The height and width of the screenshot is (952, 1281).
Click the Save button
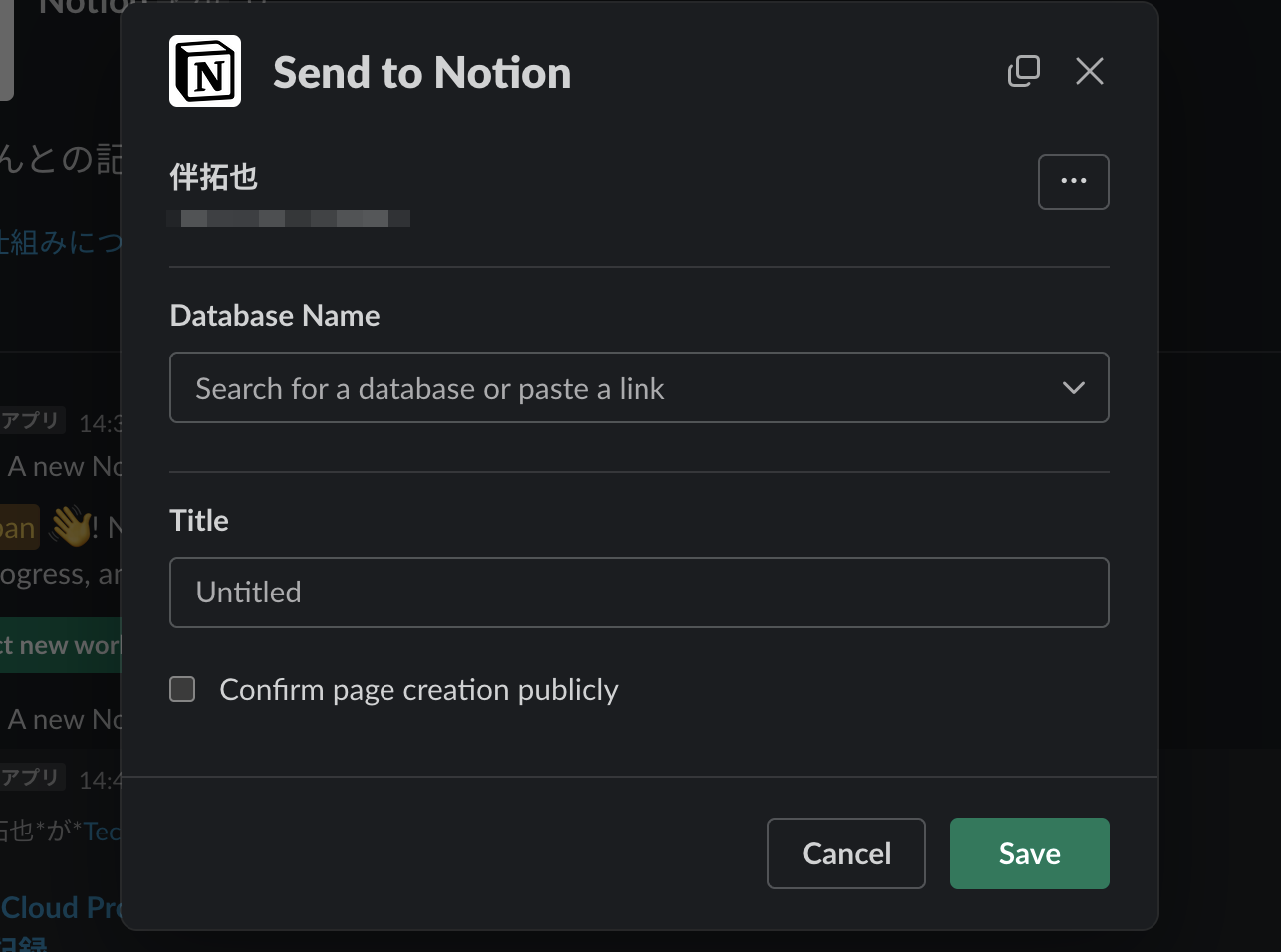[1029, 853]
